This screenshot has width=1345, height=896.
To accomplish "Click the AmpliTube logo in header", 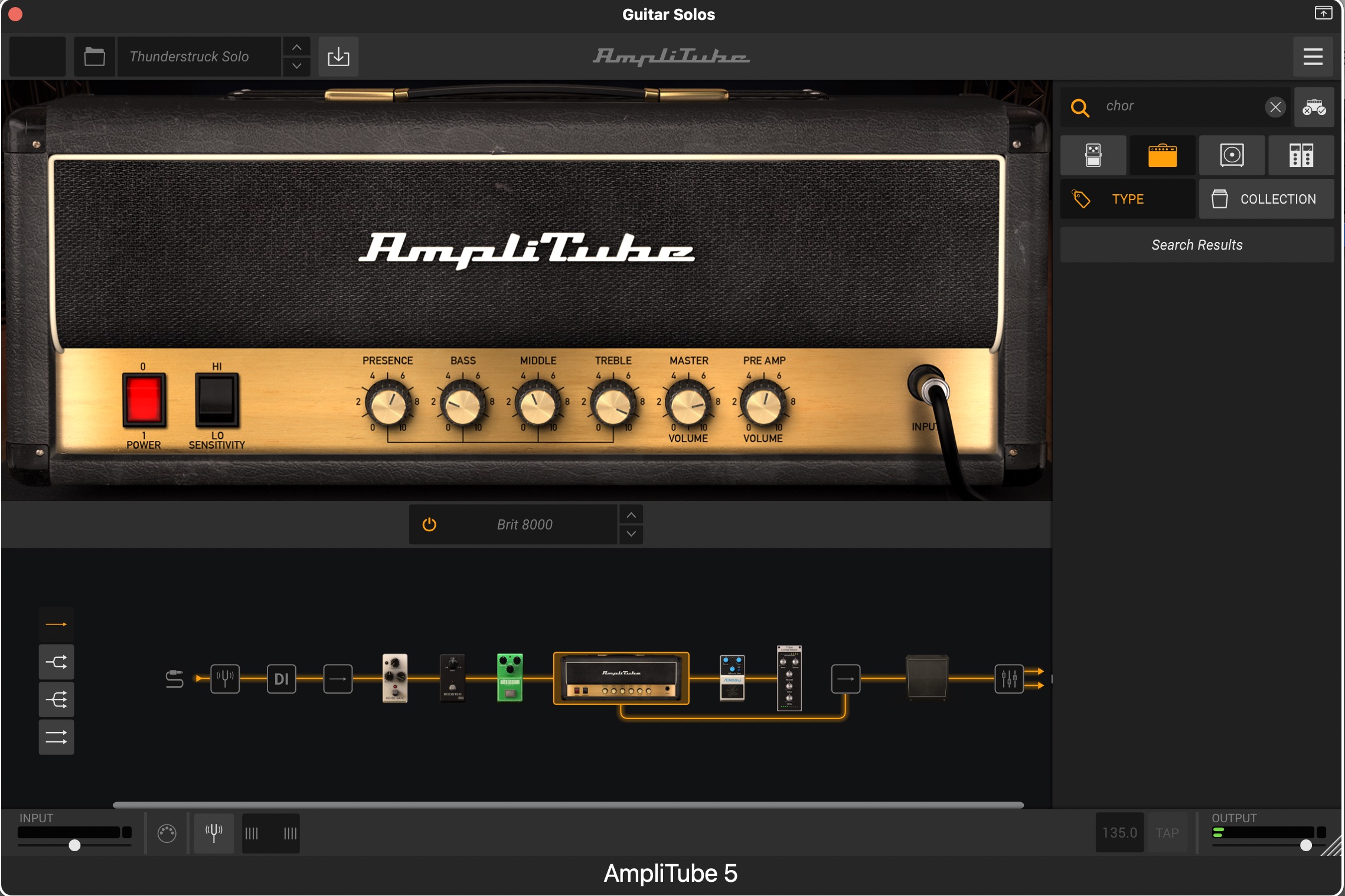I will 671,57.
